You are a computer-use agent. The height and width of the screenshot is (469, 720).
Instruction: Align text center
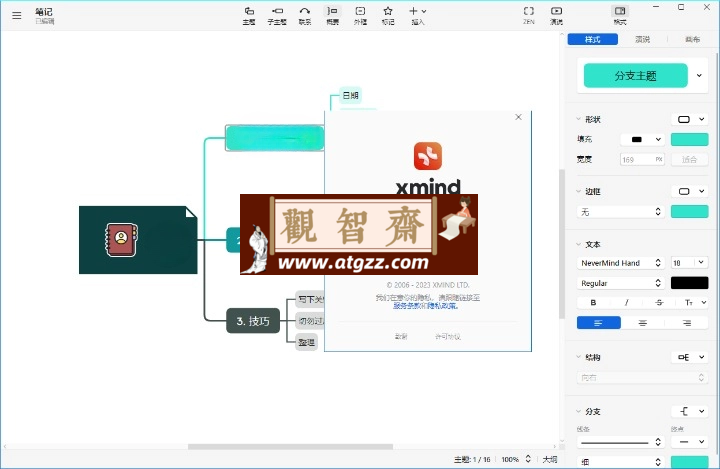click(642, 323)
